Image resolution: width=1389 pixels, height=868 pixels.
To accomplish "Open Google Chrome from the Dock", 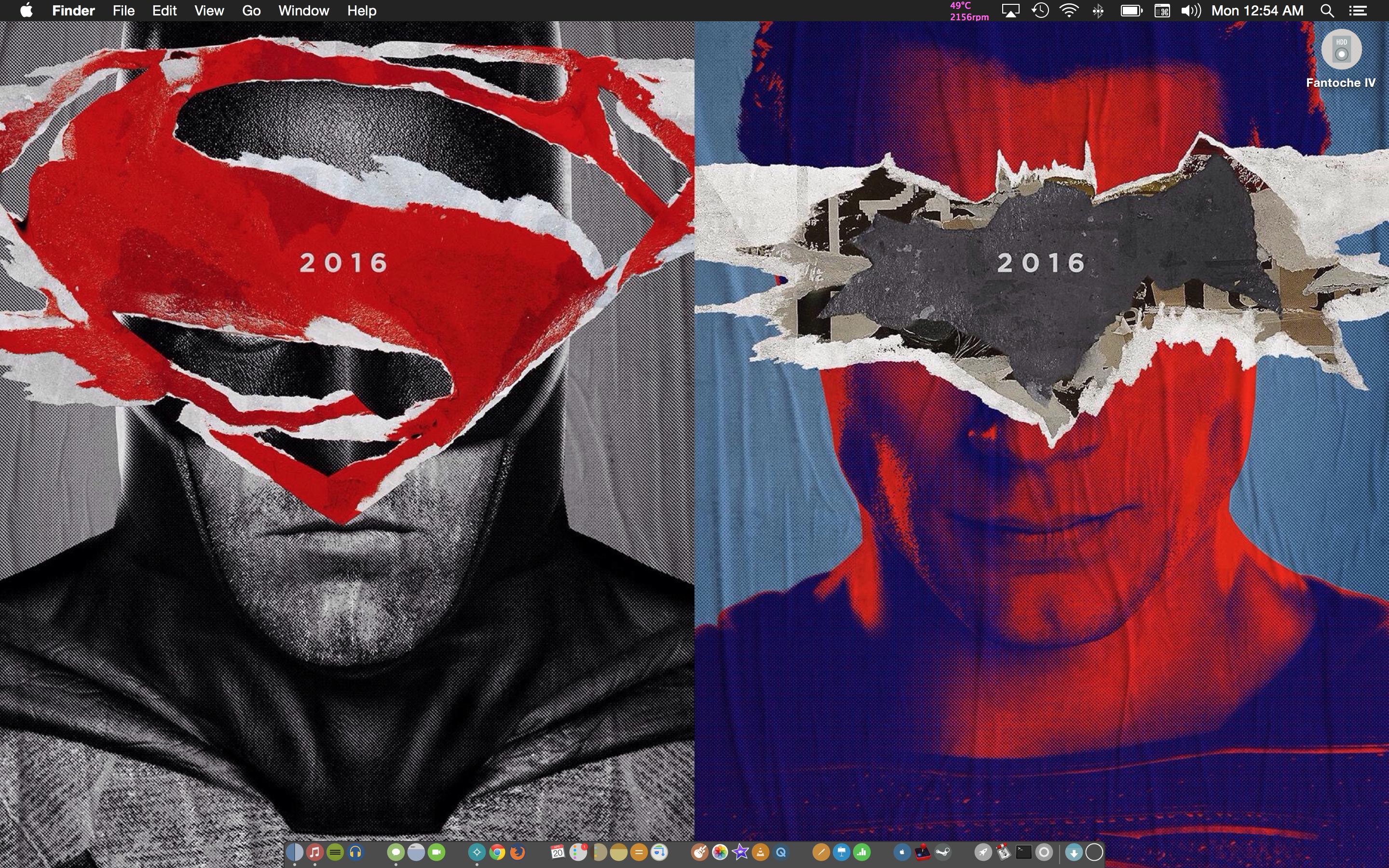I will 497,853.
